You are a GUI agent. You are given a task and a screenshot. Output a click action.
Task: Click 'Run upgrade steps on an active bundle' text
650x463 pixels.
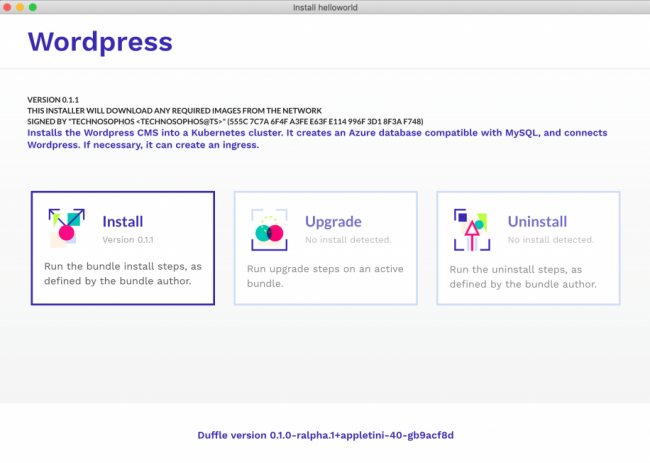point(325,276)
